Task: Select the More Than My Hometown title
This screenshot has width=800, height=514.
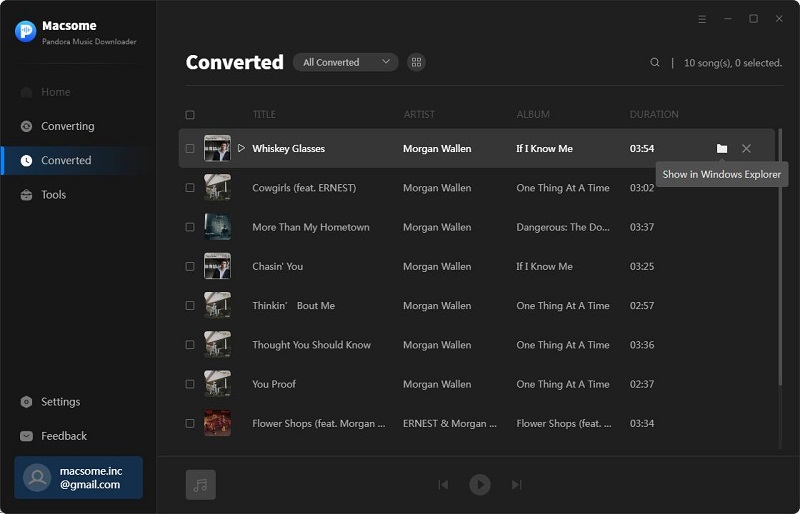Action: tap(311, 227)
